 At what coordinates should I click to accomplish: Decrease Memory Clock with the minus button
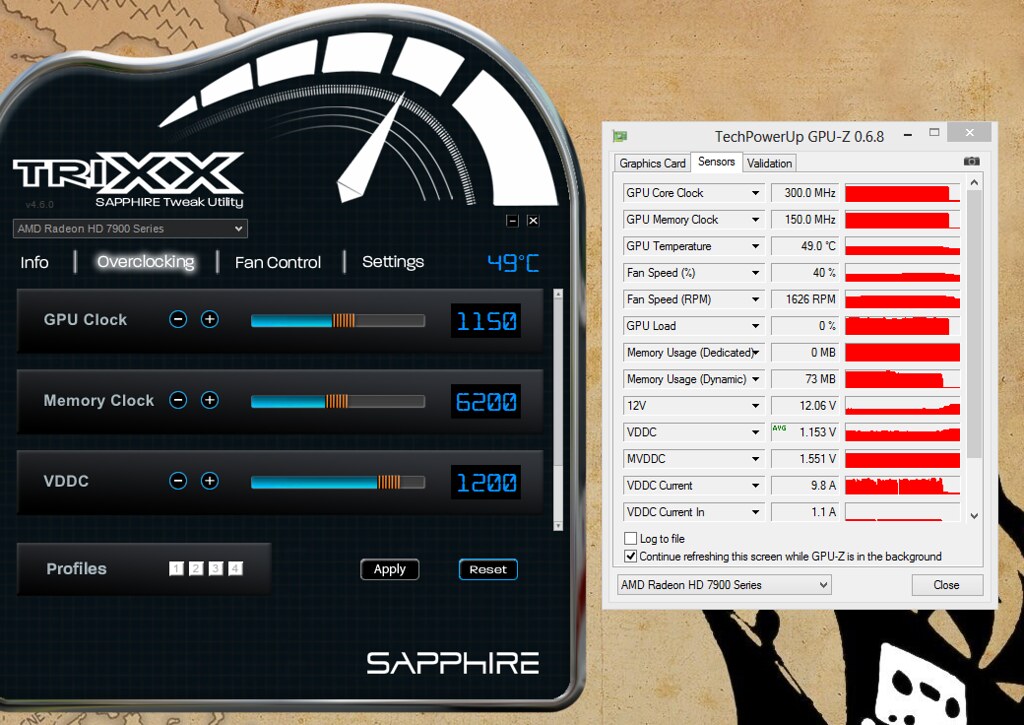coord(178,400)
